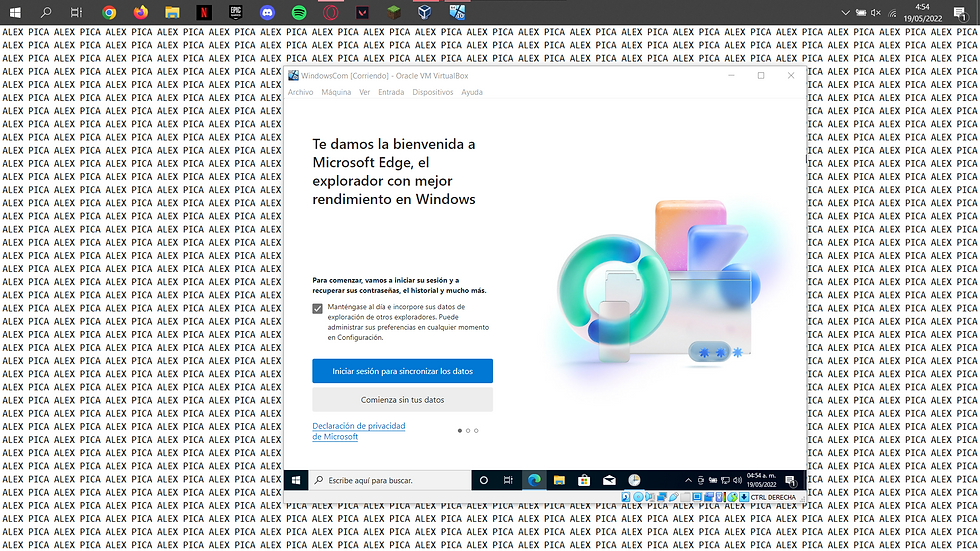Click VirtualBox optical disc status icon
The height and width of the screenshot is (551, 980).
point(638,497)
